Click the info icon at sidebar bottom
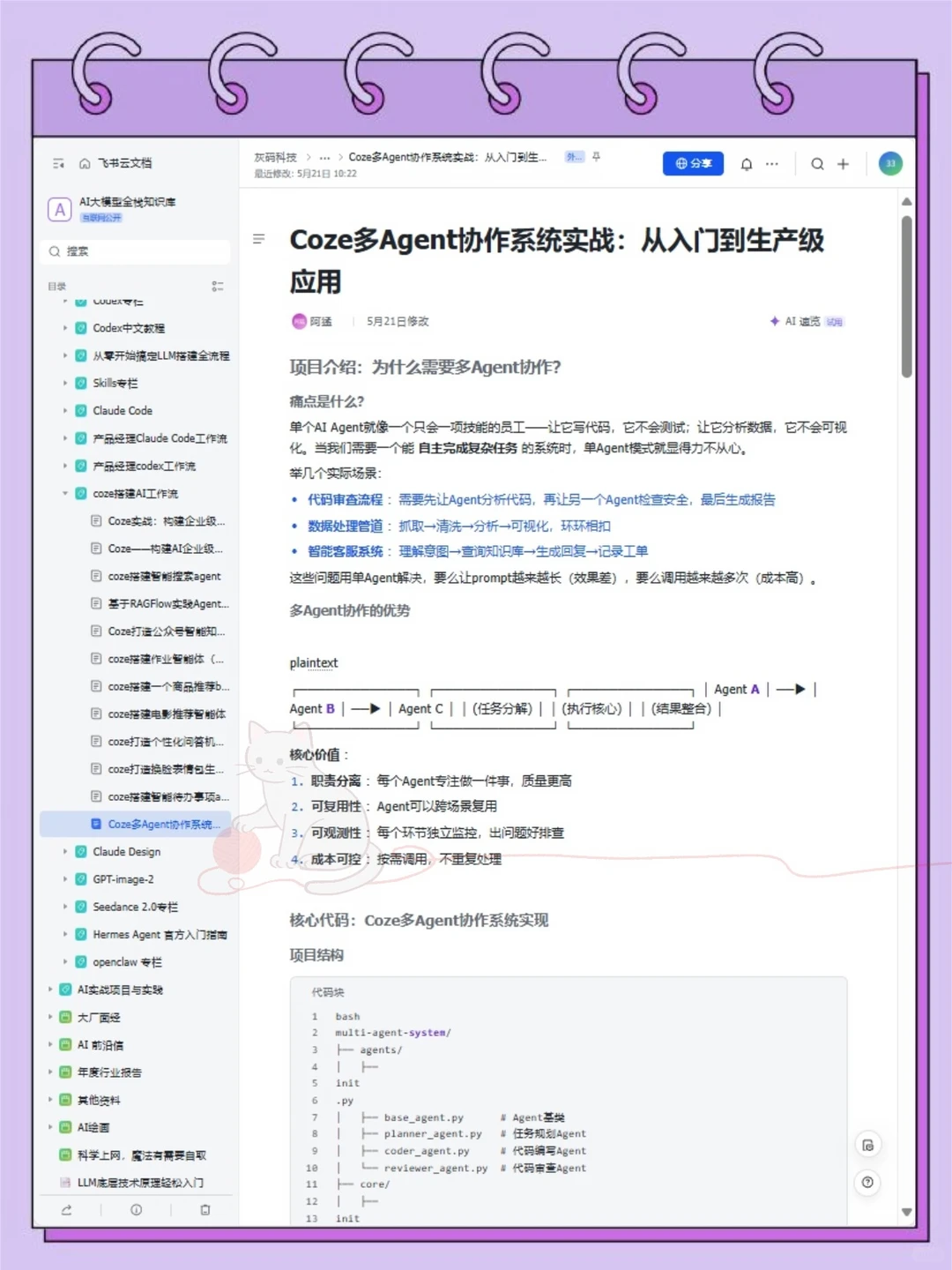 [136, 1210]
